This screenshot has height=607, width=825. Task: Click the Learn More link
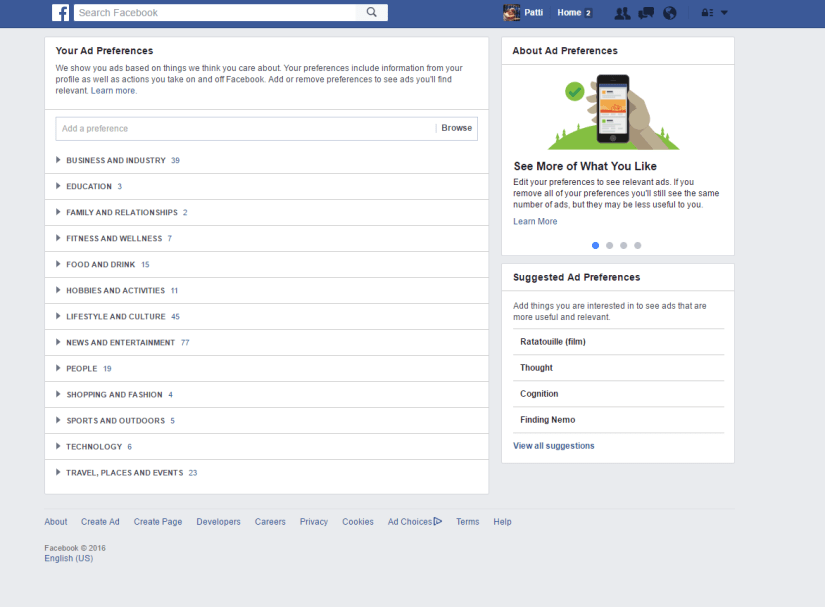(535, 221)
